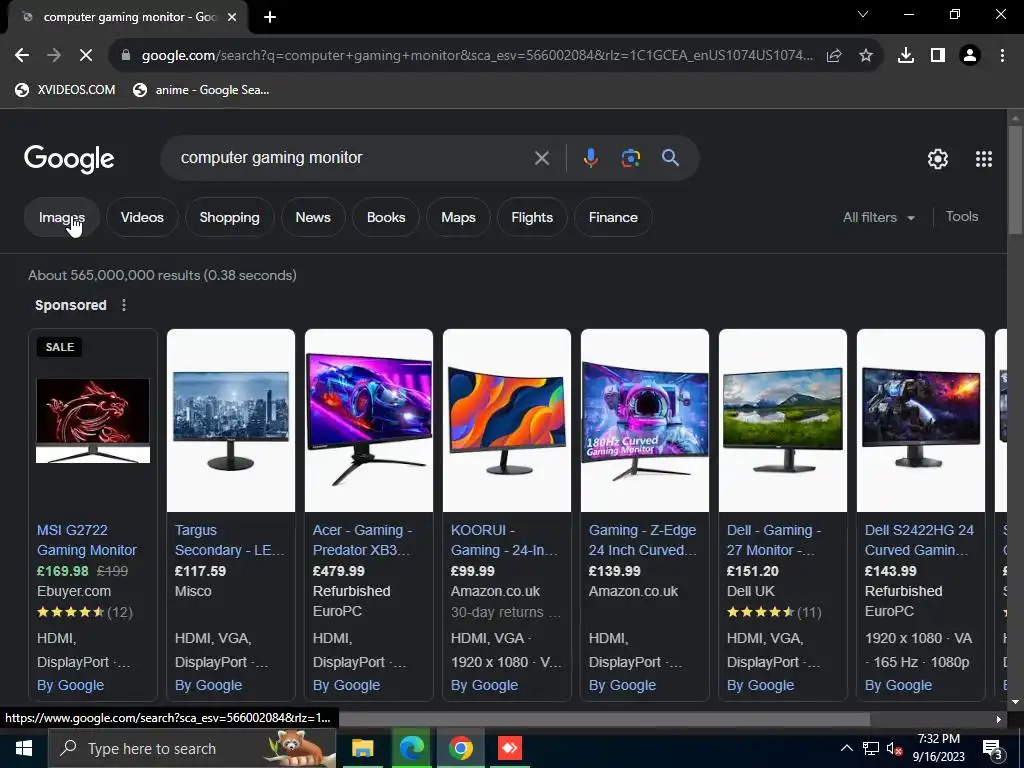Open the Acer Gaming Predator XB3 link

[362, 540]
